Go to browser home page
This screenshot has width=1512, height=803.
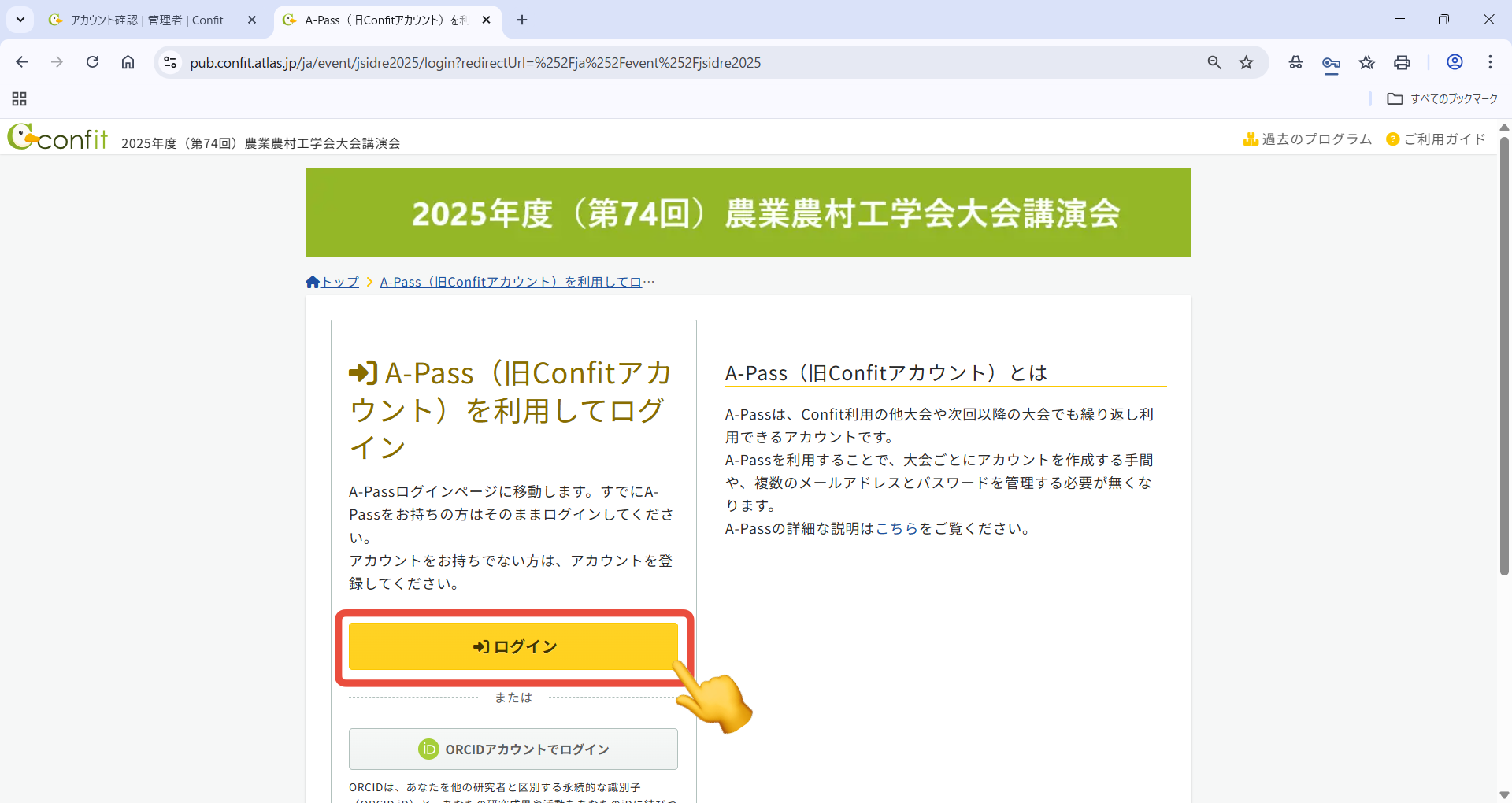128,62
